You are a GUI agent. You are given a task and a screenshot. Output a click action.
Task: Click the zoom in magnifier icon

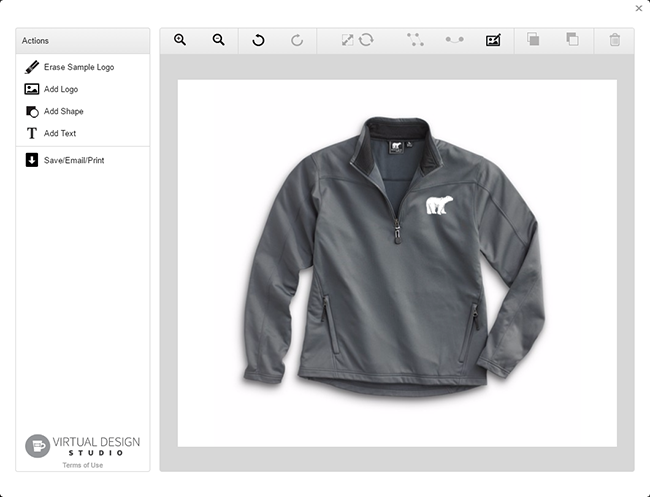coord(180,40)
